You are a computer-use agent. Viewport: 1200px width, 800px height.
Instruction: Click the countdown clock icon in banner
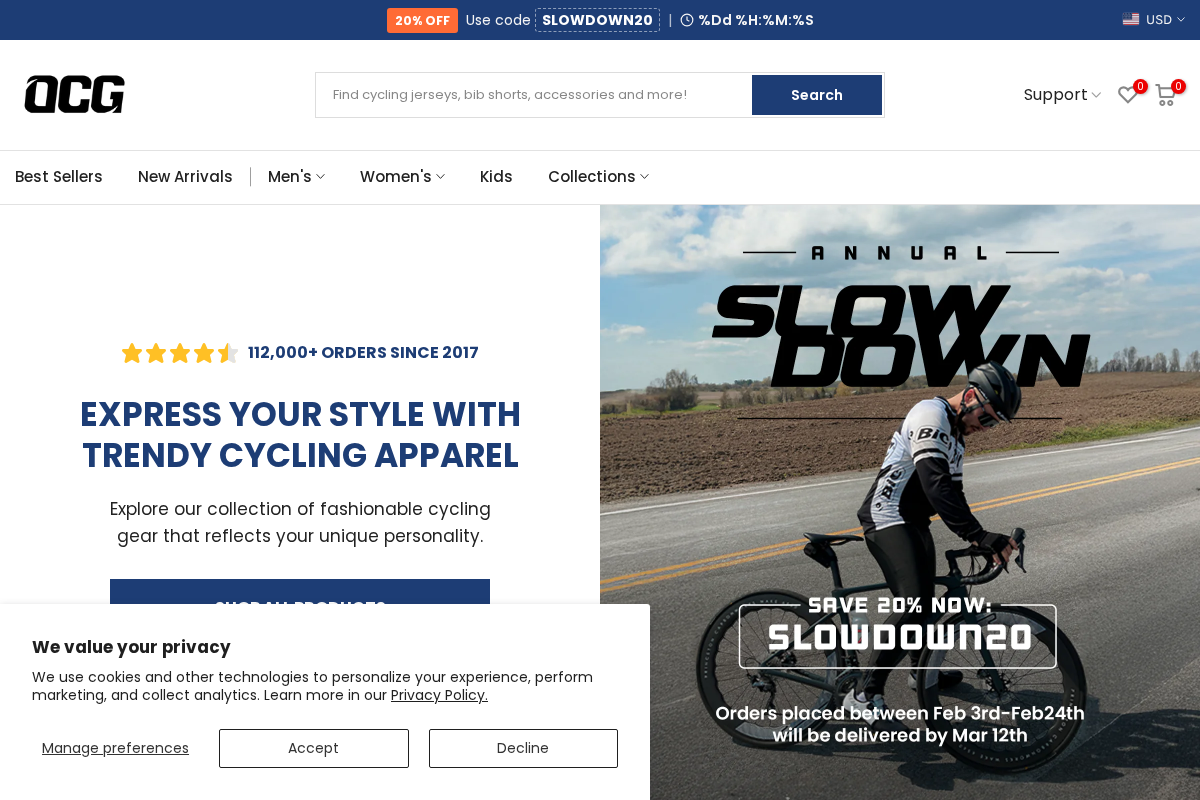tap(687, 20)
